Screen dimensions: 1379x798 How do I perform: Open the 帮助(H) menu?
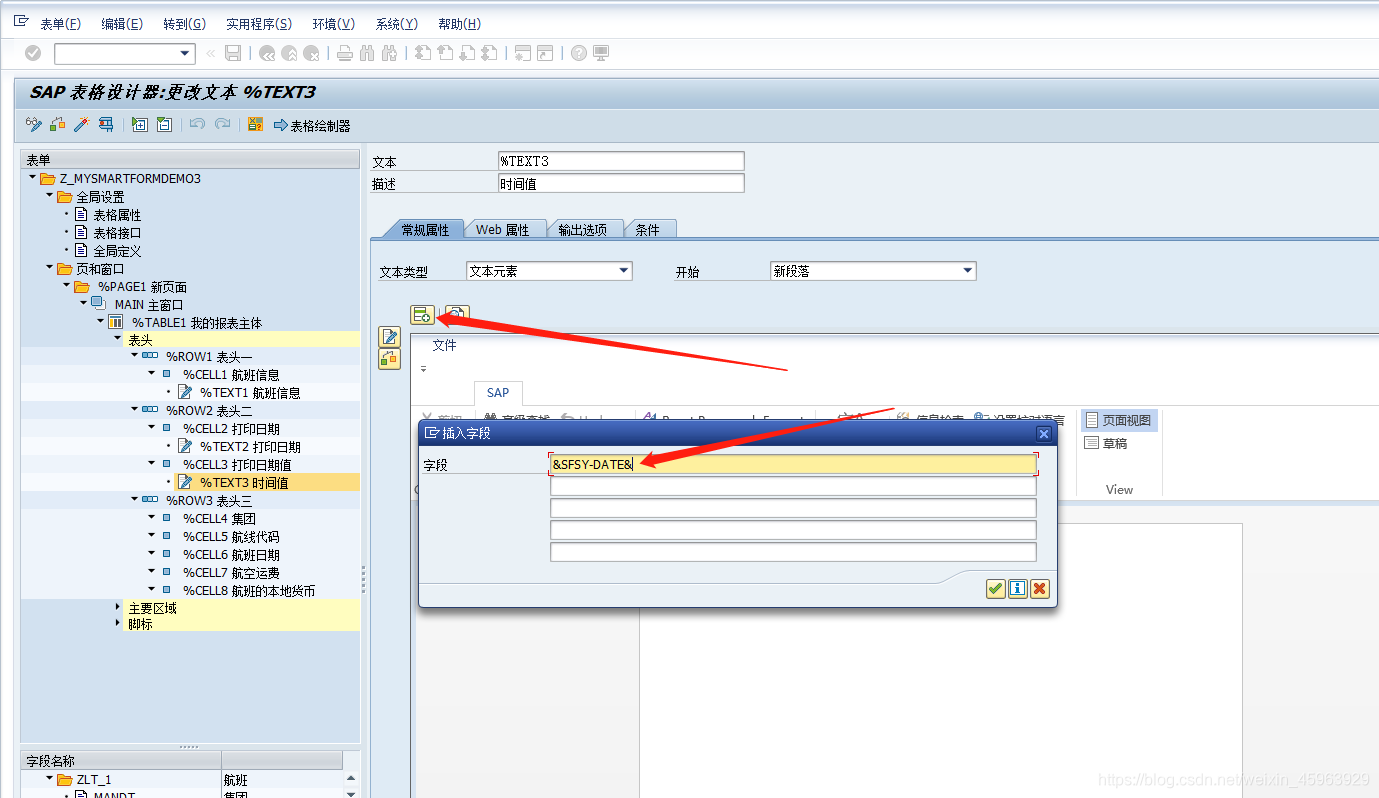pyautogui.click(x=459, y=24)
